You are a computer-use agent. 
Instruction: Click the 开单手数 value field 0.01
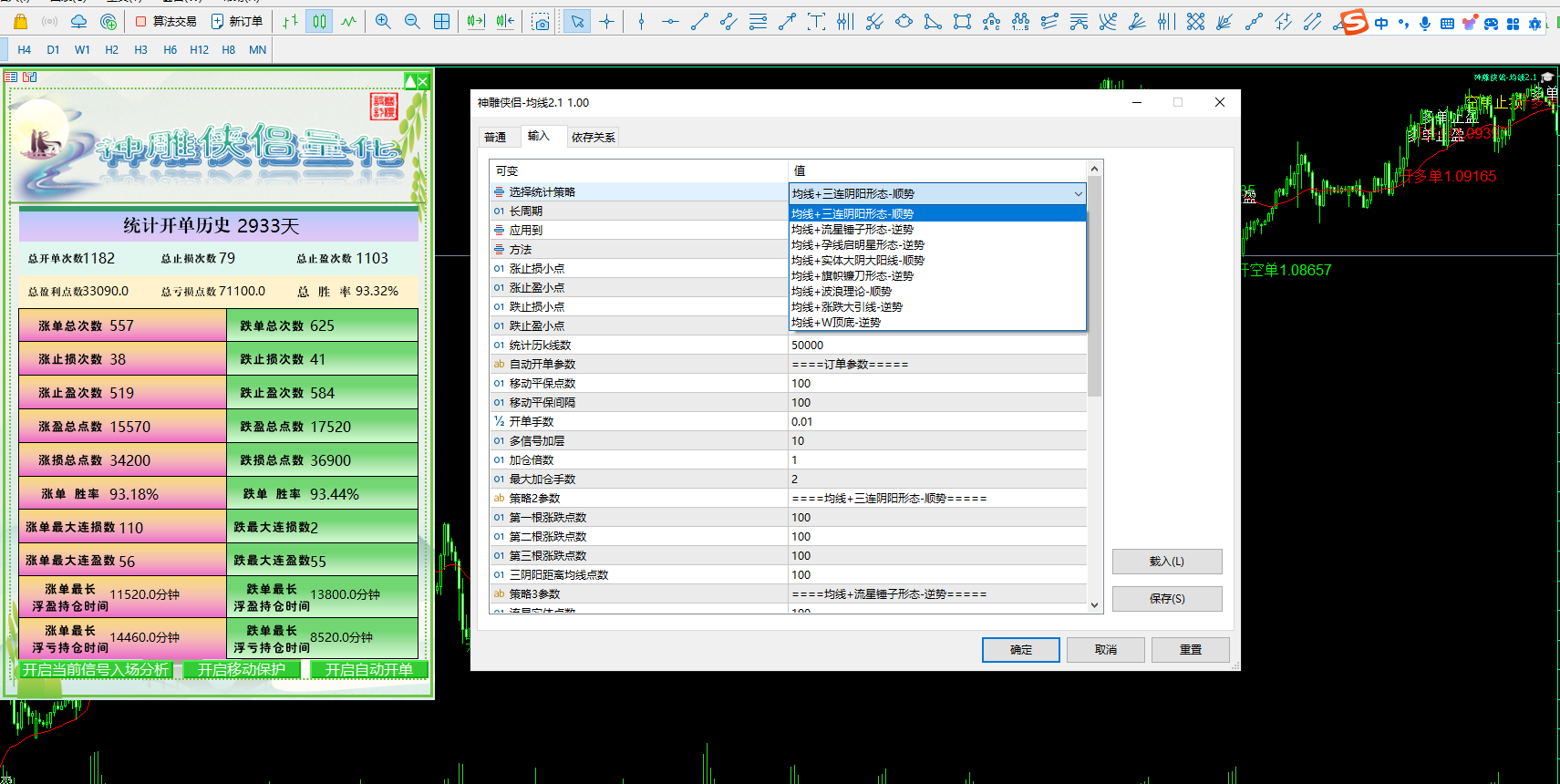pyautogui.click(x=936, y=422)
